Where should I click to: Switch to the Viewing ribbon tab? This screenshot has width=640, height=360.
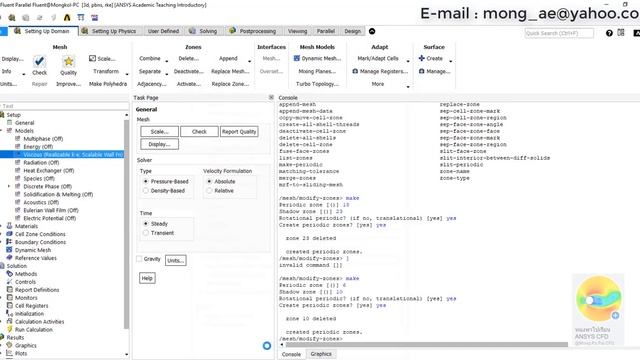click(x=298, y=31)
